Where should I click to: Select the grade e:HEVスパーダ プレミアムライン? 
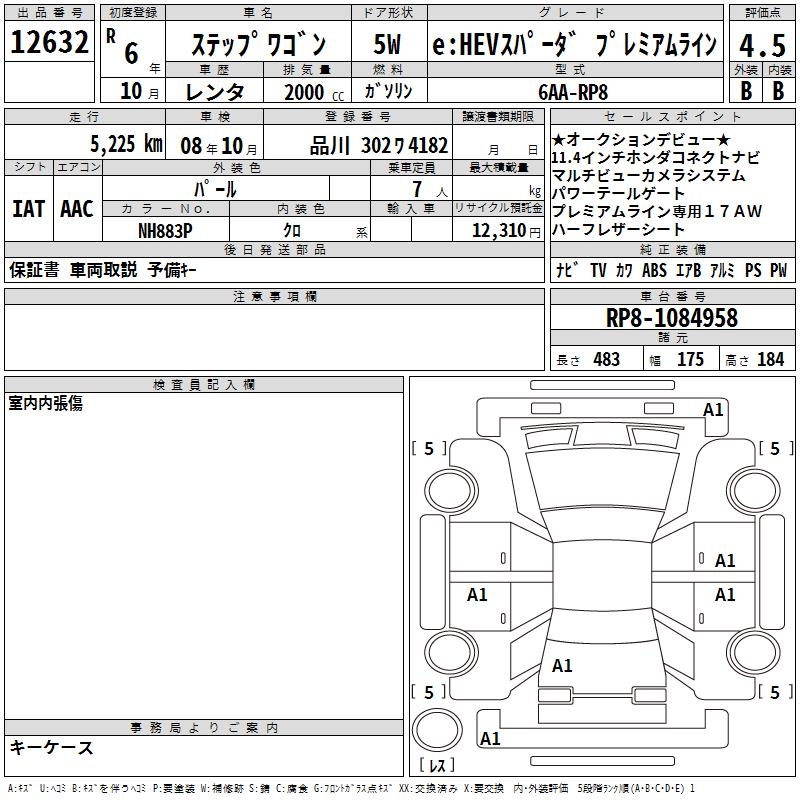(x=574, y=44)
